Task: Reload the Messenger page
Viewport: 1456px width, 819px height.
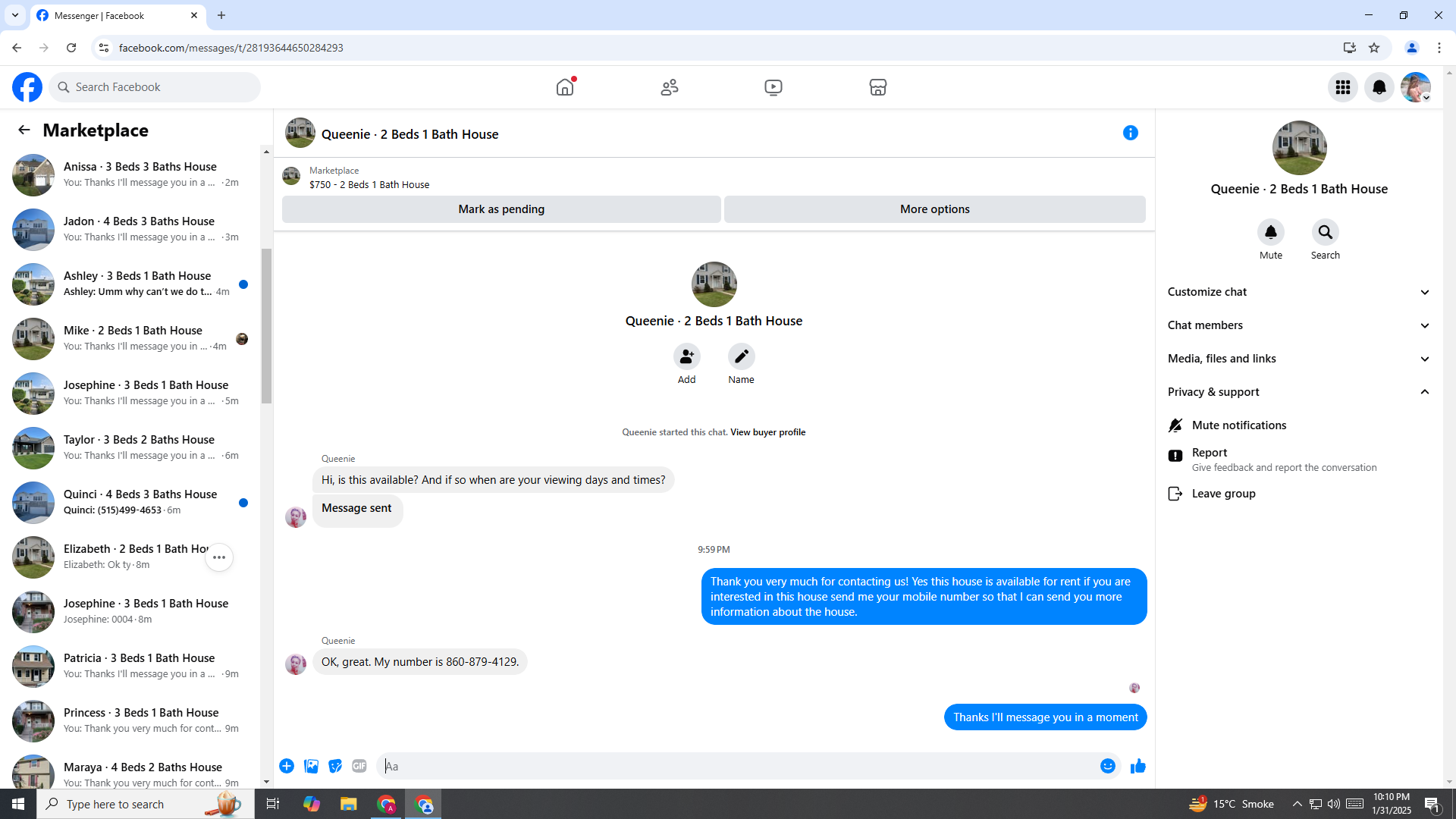Action: [71, 48]
